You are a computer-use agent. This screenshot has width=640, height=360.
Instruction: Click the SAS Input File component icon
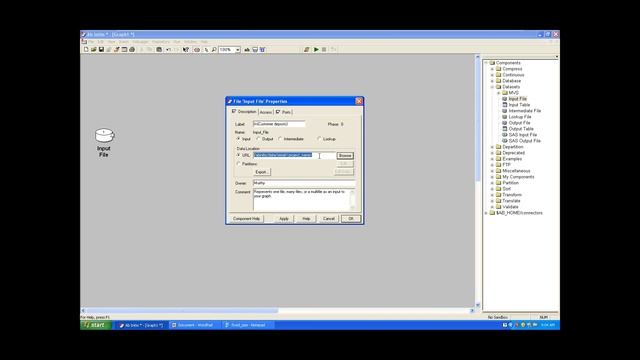click(504, 135)
